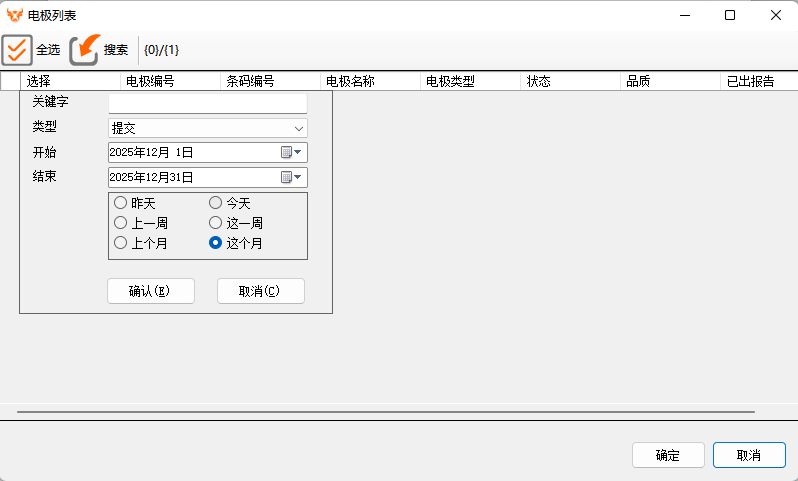The height and width of the screenshot is (481, 798).
Task: Sort by the 条码编号 column header
Action: pyautogui.click(x=270, y=81)
